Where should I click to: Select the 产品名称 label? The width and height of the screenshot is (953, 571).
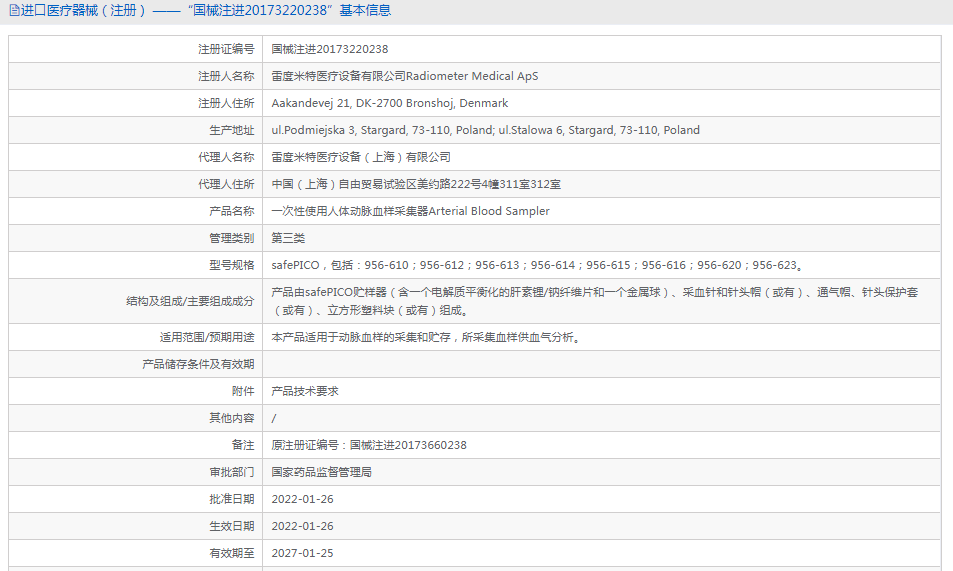pyautogui.click(x=232, y=211)
